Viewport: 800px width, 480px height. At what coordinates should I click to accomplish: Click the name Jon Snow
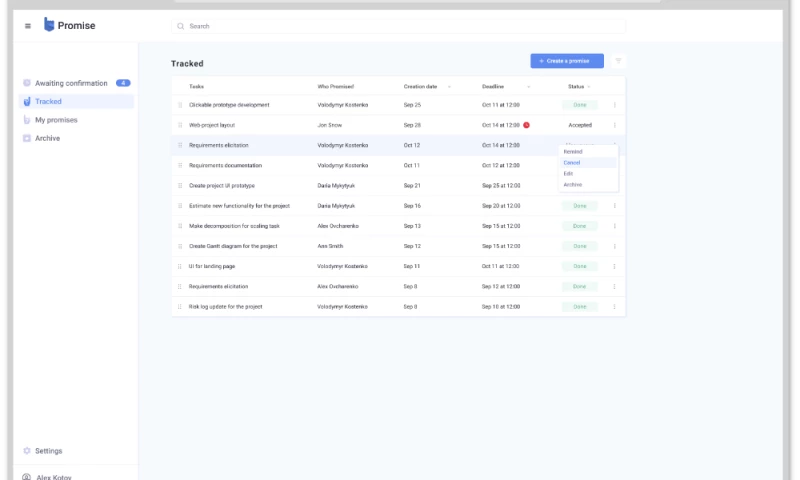[330, 125]
